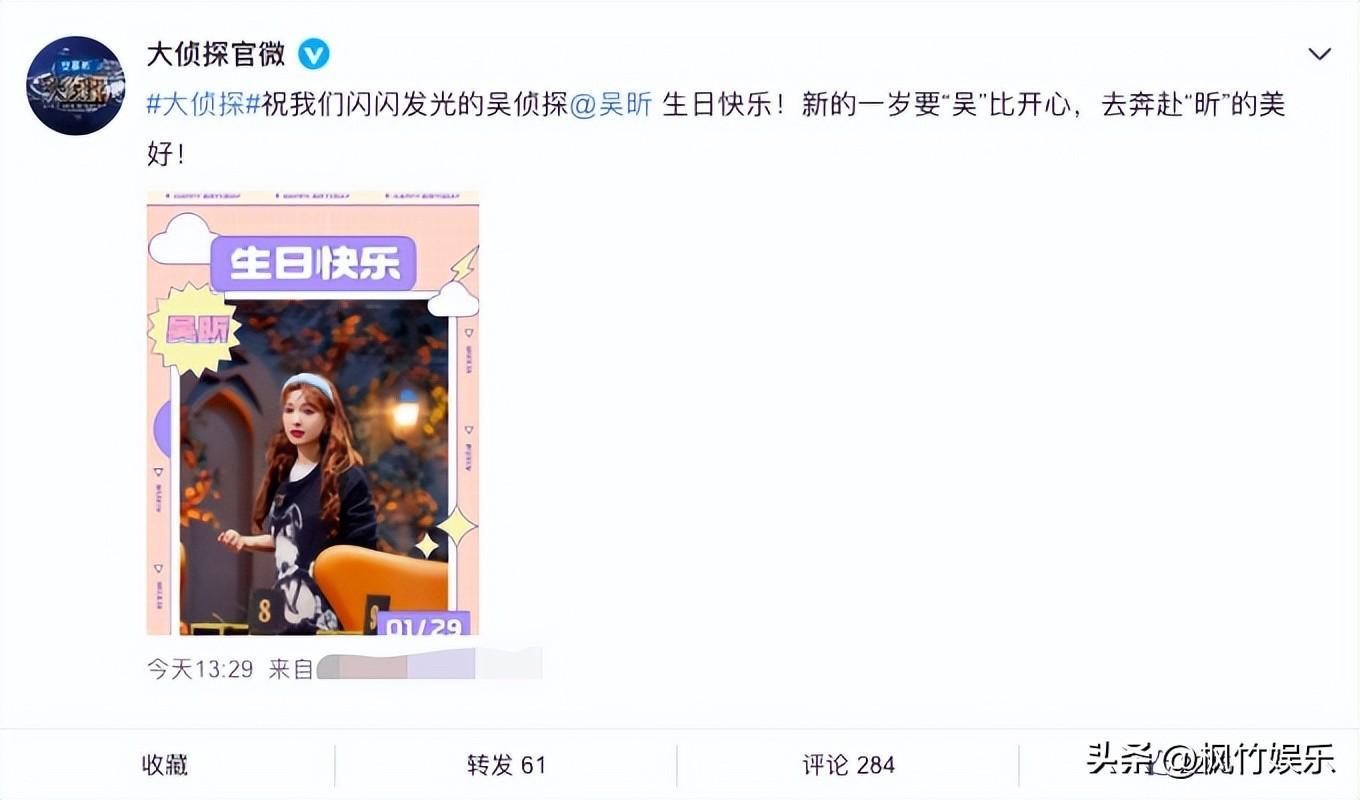Expand the post options chevron menu

coord(1320,54)
